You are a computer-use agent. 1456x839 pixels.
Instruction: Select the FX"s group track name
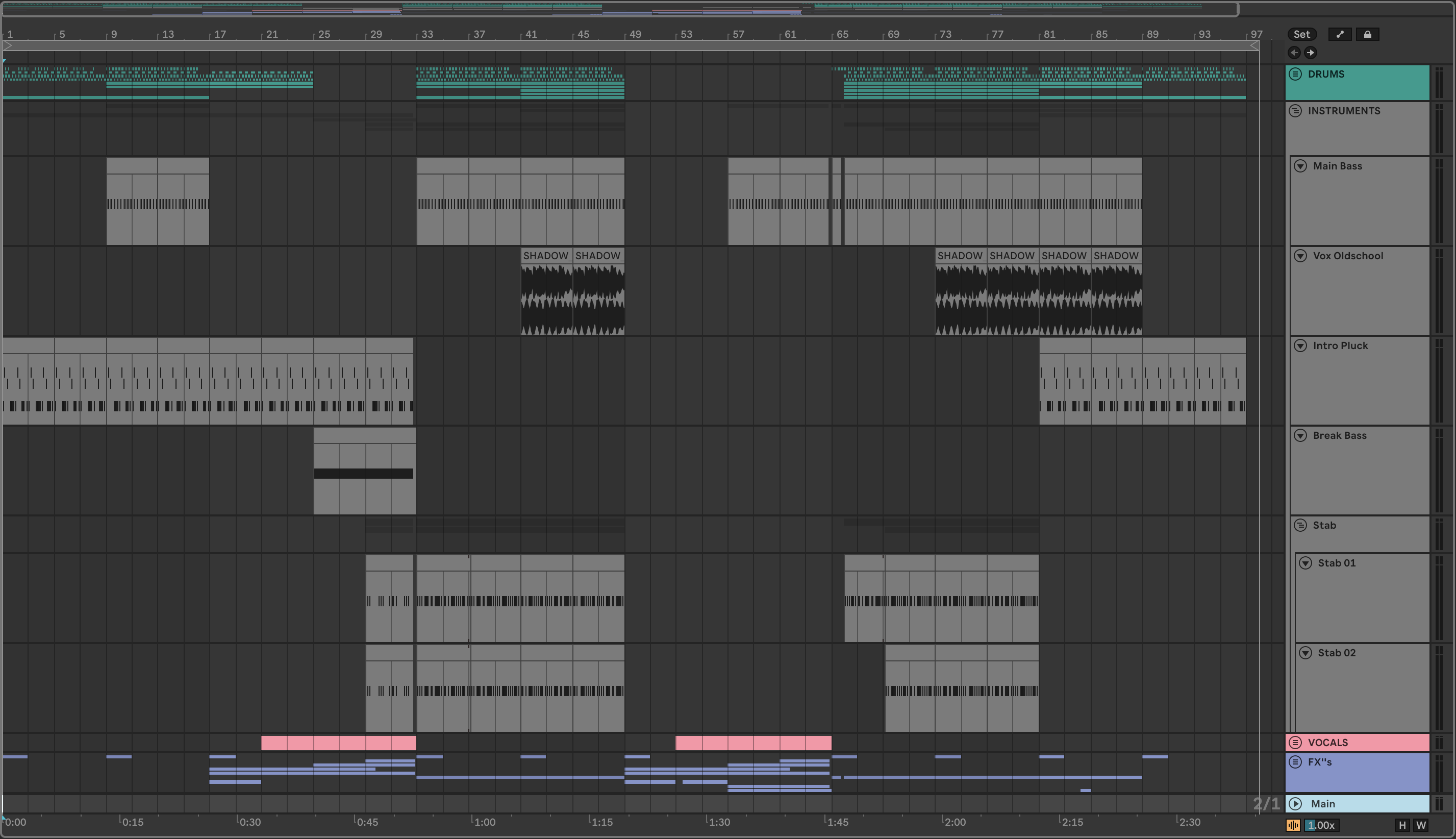coord(1319,762)
